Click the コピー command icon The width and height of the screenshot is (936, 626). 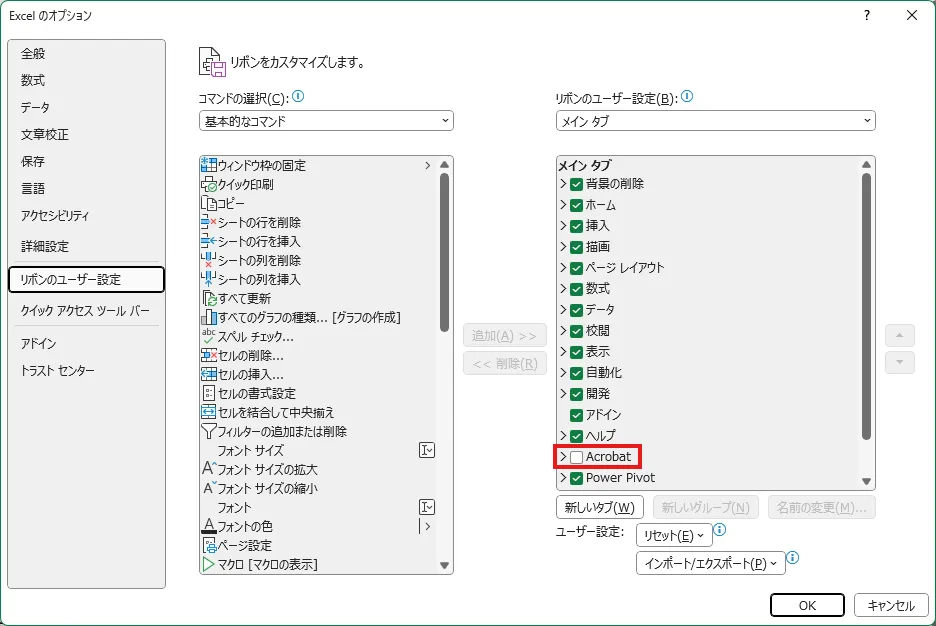tap(209, 203)
